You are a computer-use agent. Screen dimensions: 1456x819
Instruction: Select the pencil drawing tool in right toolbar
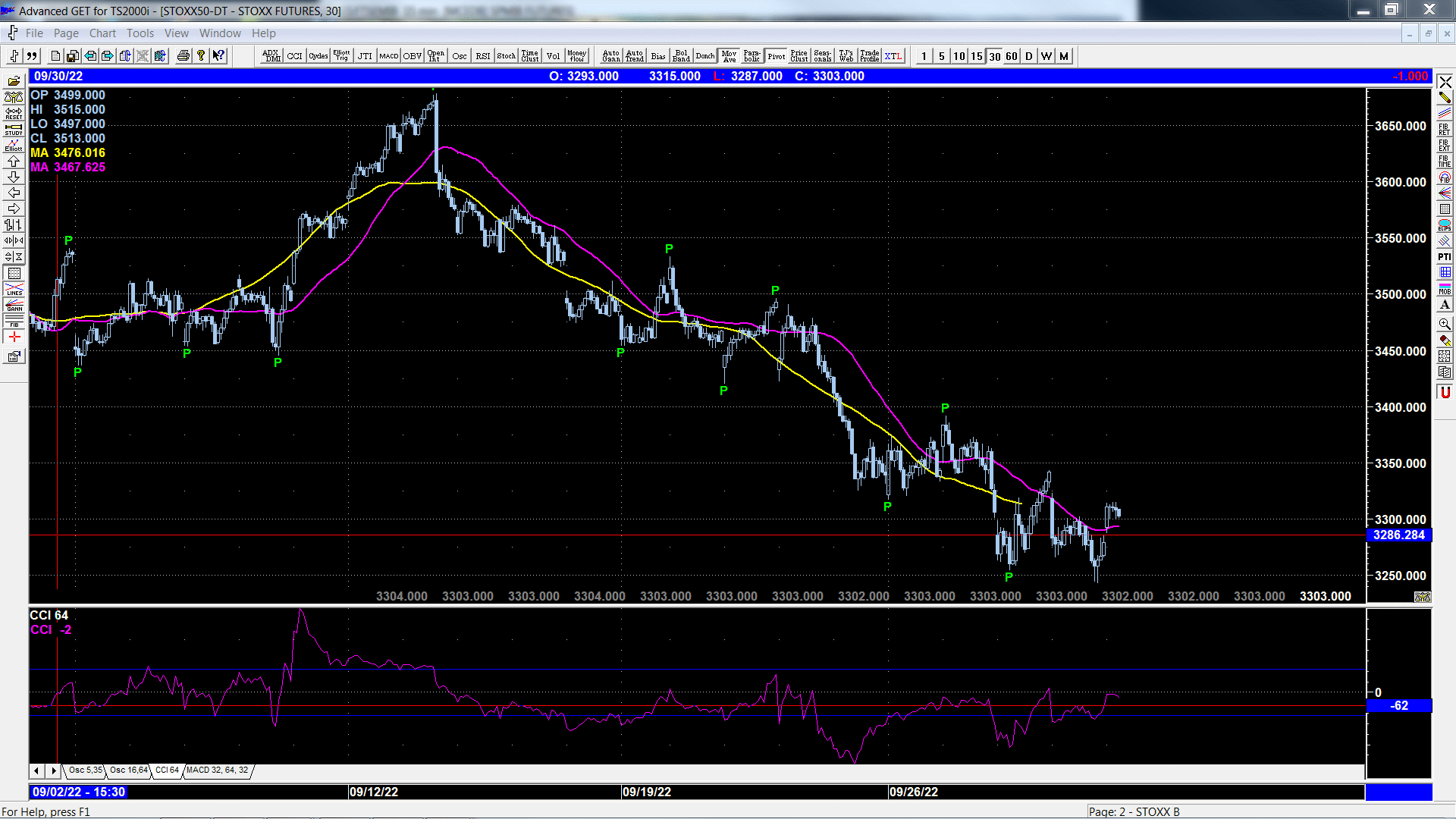click(x=1445, y=98)
